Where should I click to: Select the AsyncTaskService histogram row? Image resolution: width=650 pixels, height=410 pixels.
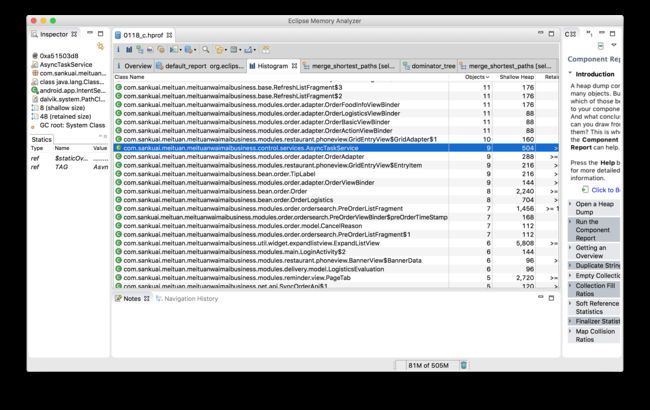[x=336, y=148]
